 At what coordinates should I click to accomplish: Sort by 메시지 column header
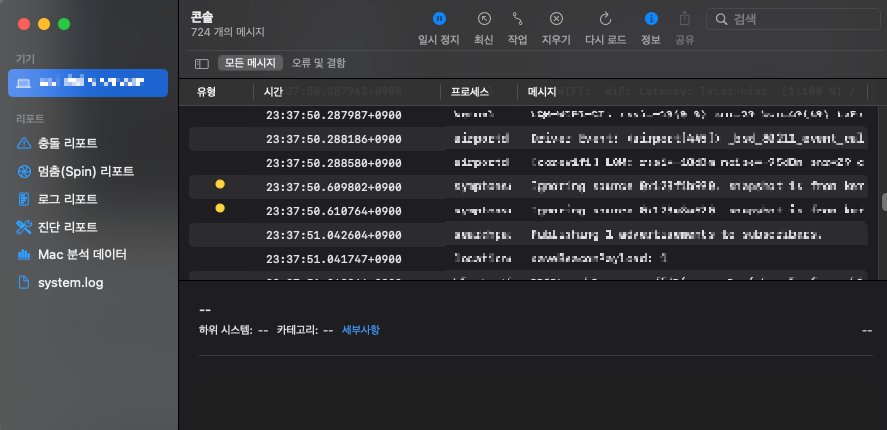pyautogui.click(x=542, y=92)
